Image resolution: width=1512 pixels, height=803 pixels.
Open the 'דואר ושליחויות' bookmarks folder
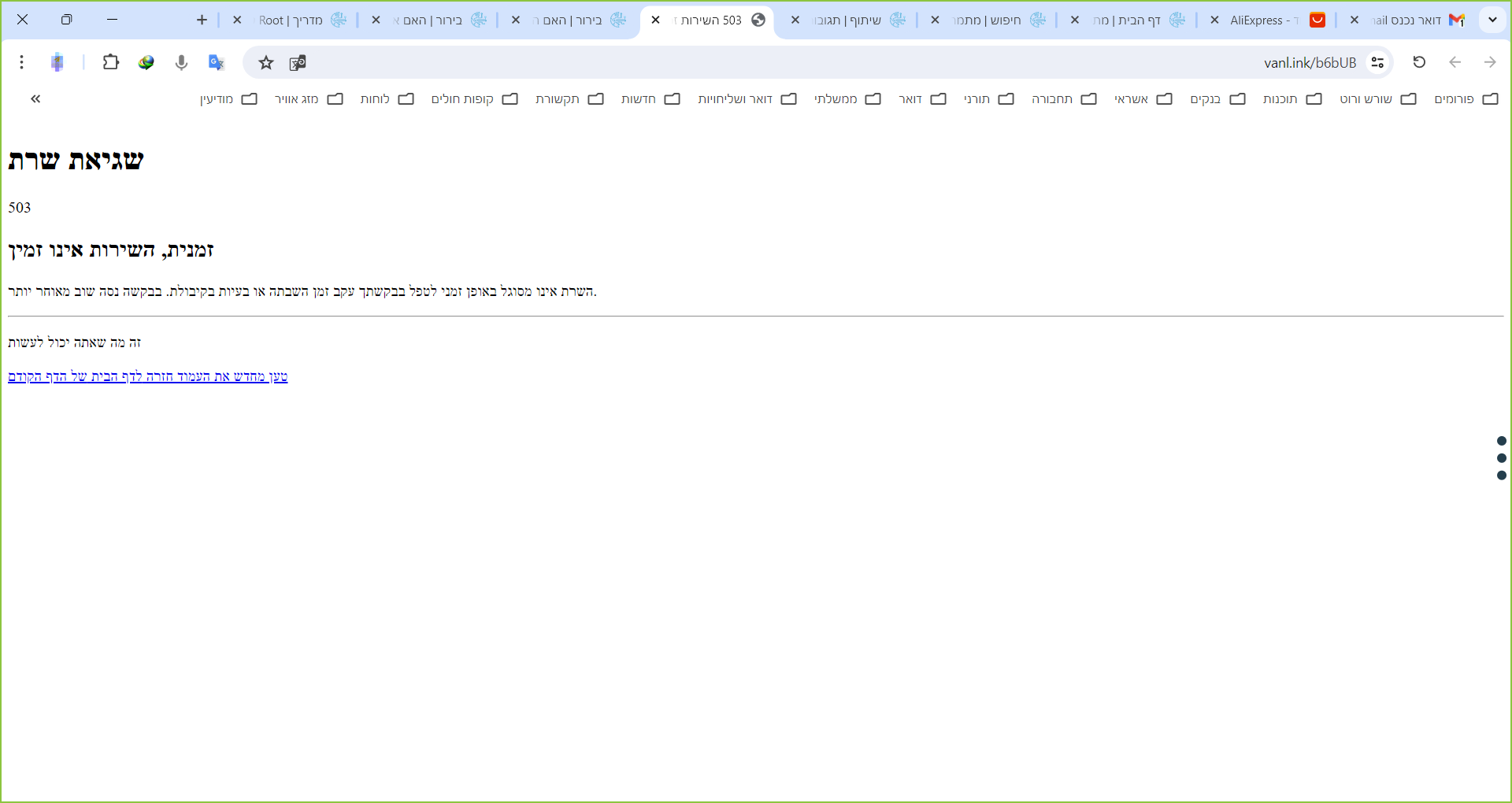coord(747,99)
